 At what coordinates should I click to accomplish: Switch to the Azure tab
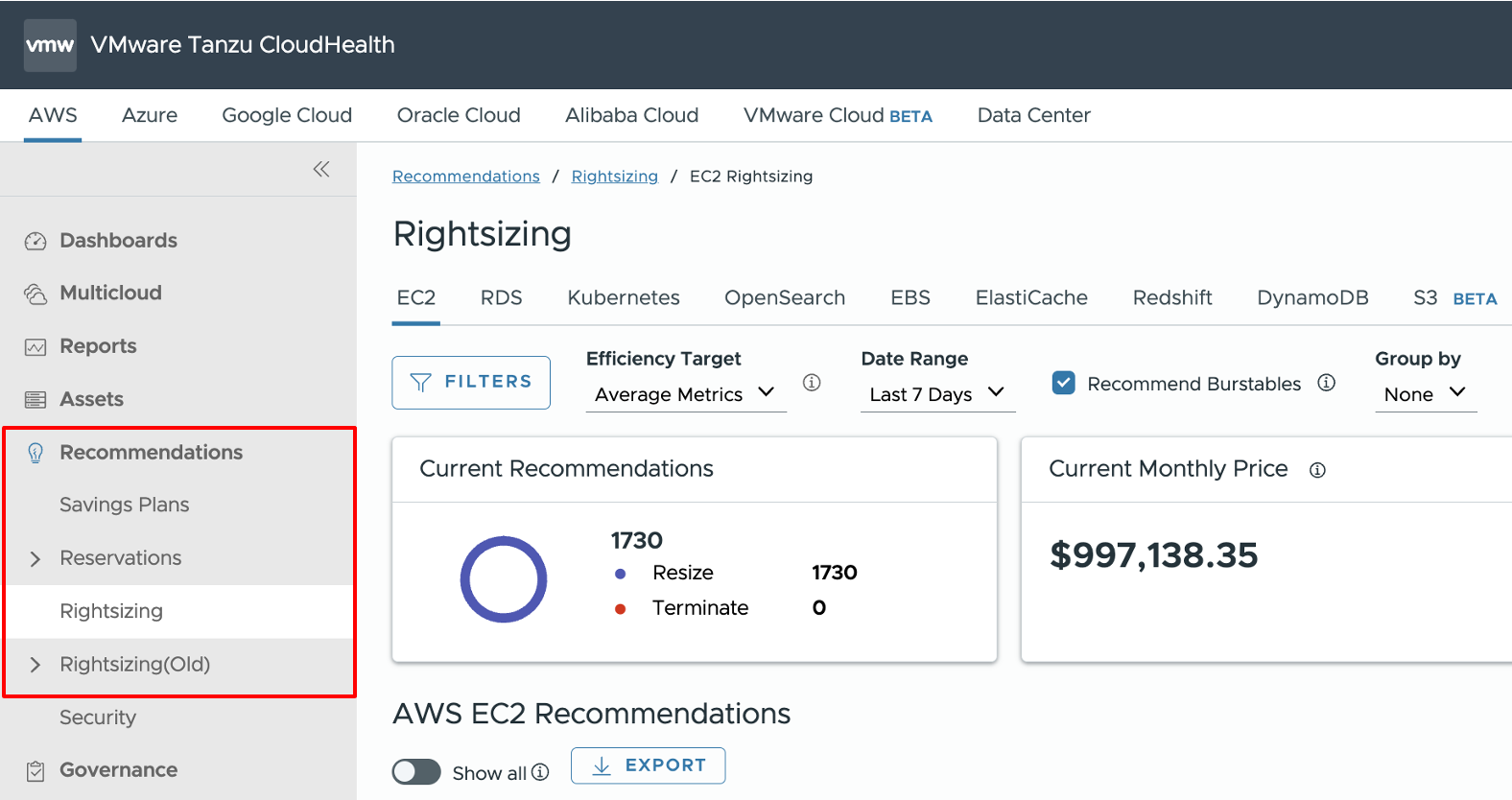tap(150, 115)
